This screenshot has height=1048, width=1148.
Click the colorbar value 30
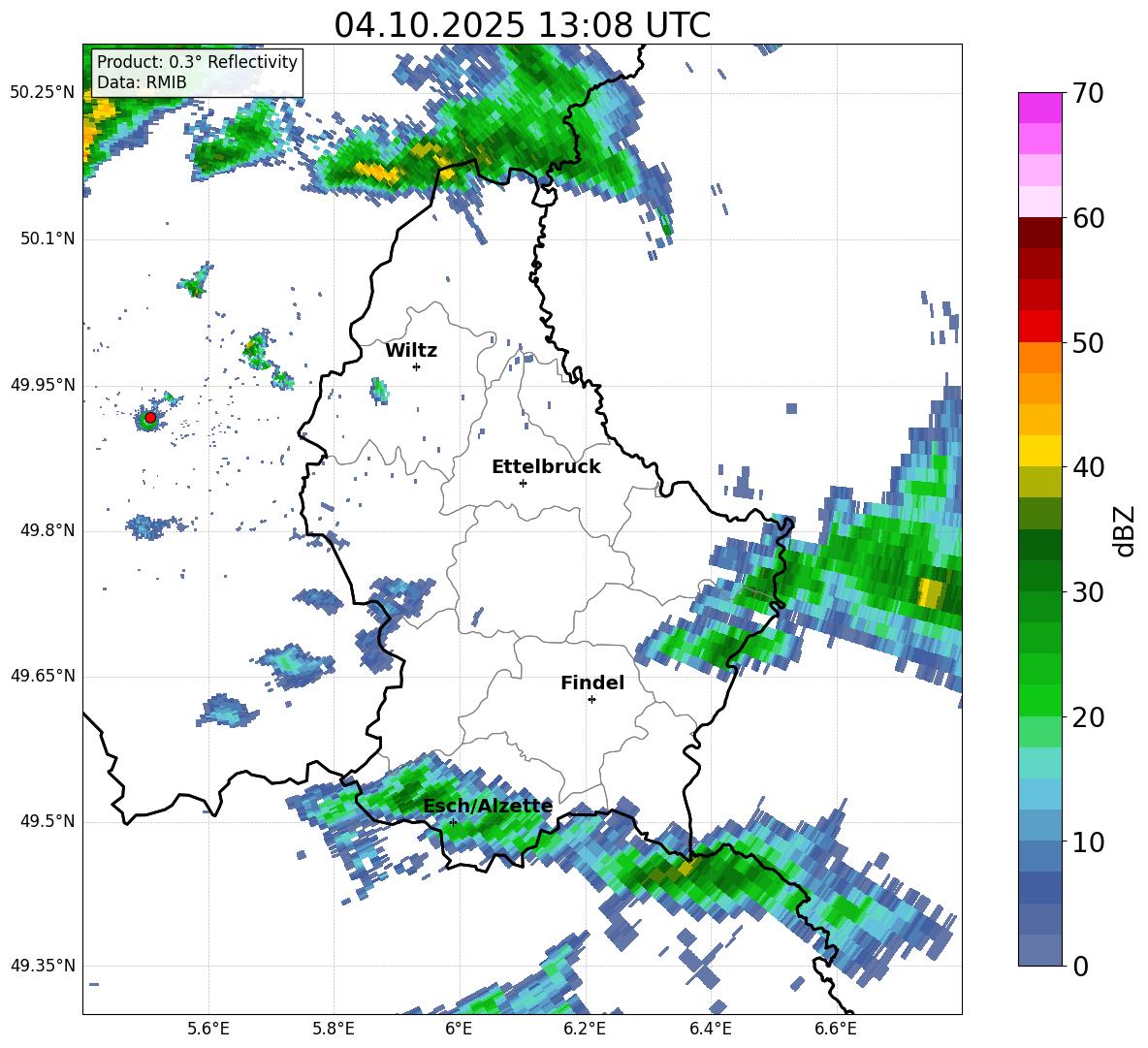pos(1089,592)
